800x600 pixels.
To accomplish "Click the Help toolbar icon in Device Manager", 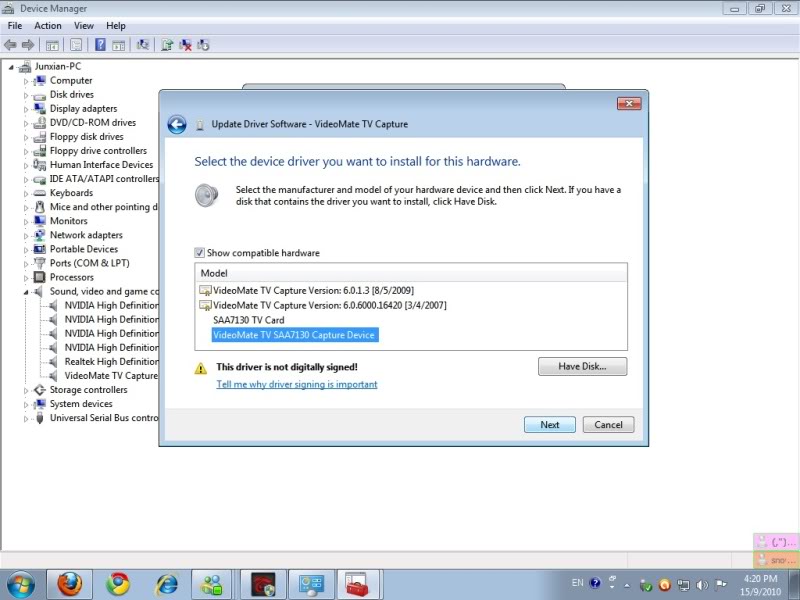I will pos(101,45).
